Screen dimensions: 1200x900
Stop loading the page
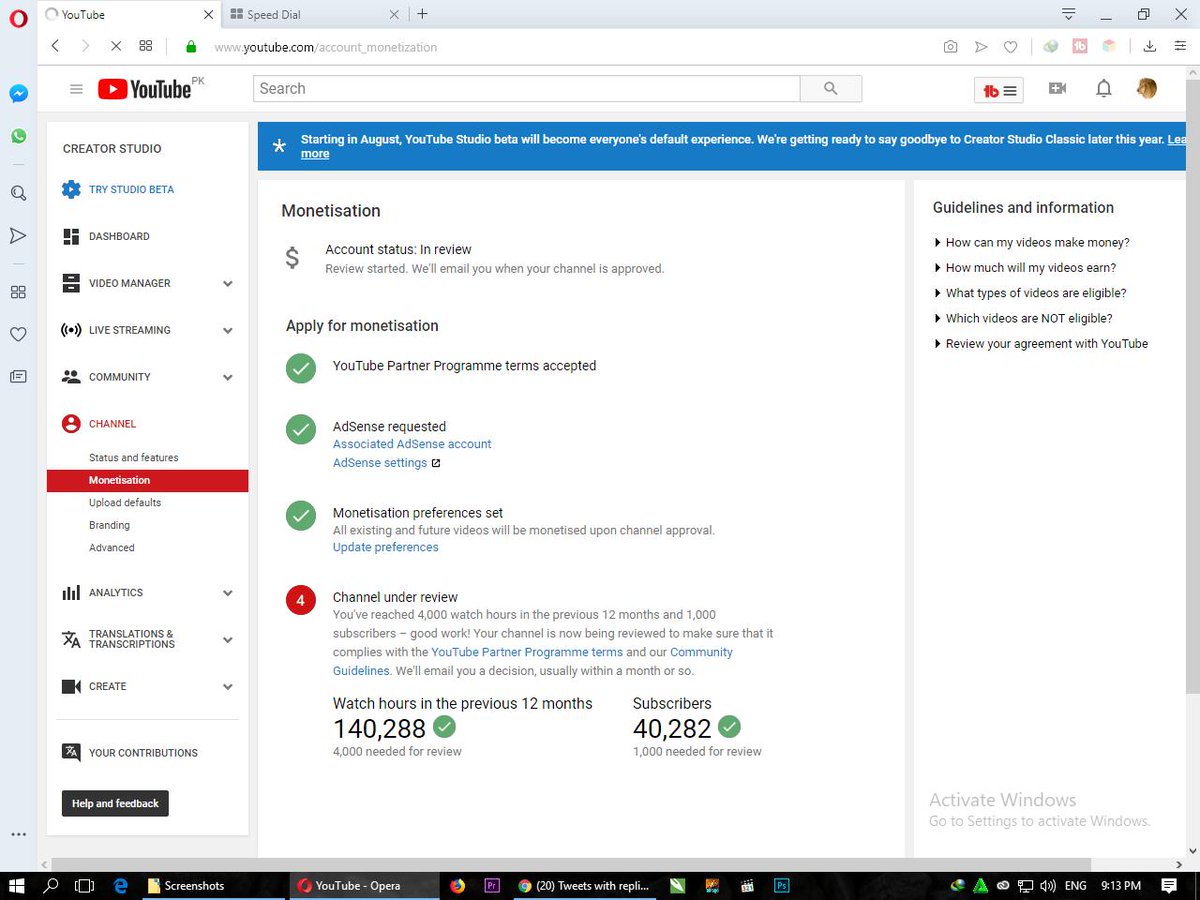tap(116, 46)
